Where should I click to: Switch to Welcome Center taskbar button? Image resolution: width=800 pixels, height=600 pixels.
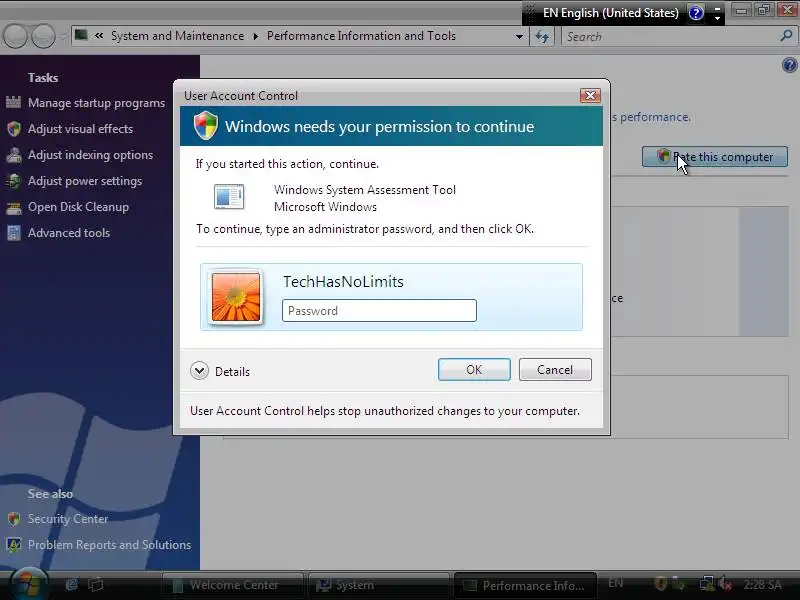coord(233,585)
